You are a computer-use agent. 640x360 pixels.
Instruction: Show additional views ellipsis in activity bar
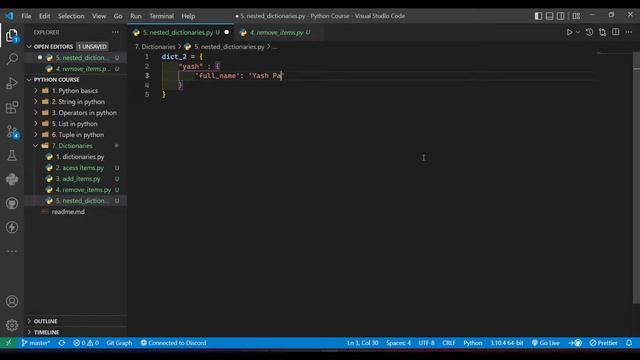click(12, 251)
